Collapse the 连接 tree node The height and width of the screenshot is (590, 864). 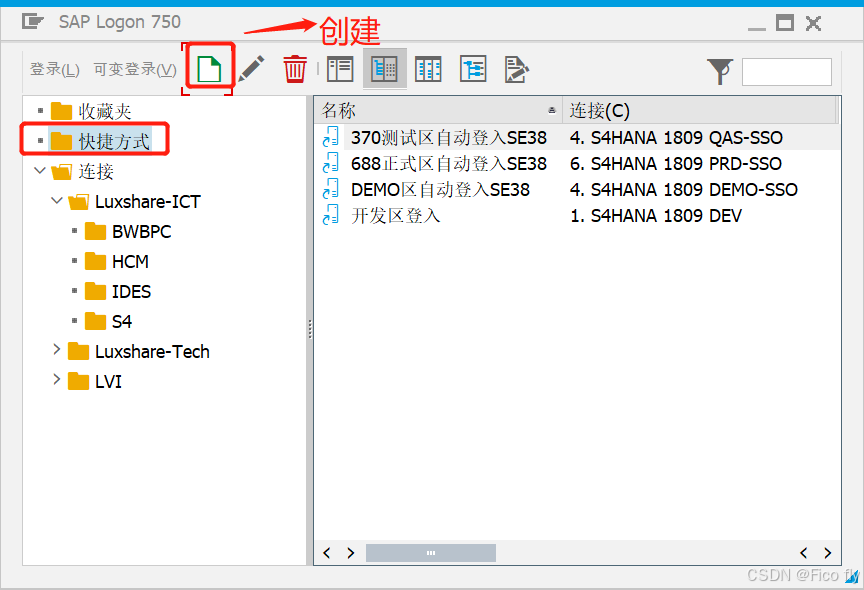pos(40,170)
